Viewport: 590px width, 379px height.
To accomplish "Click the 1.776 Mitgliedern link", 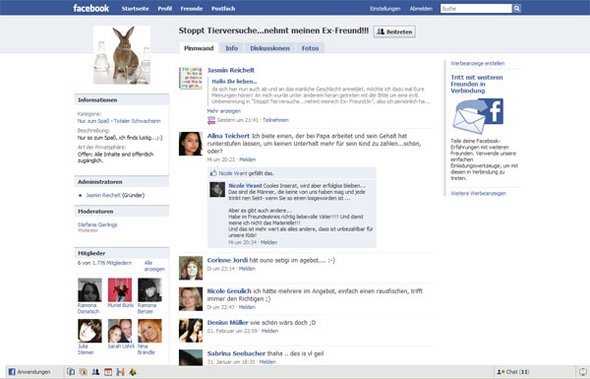I will click(x=112, y=263).
